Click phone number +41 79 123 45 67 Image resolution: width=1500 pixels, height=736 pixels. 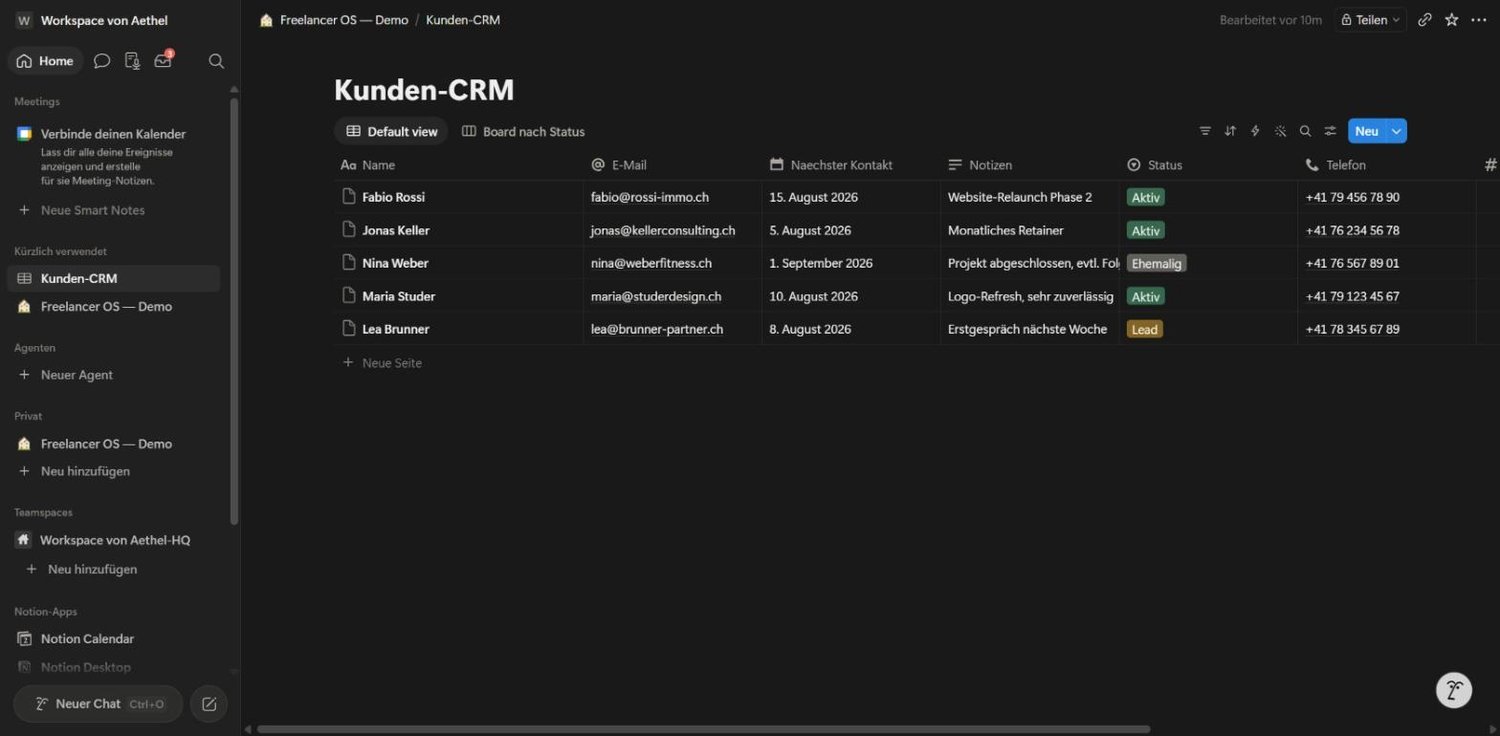tap(1353, 296)
